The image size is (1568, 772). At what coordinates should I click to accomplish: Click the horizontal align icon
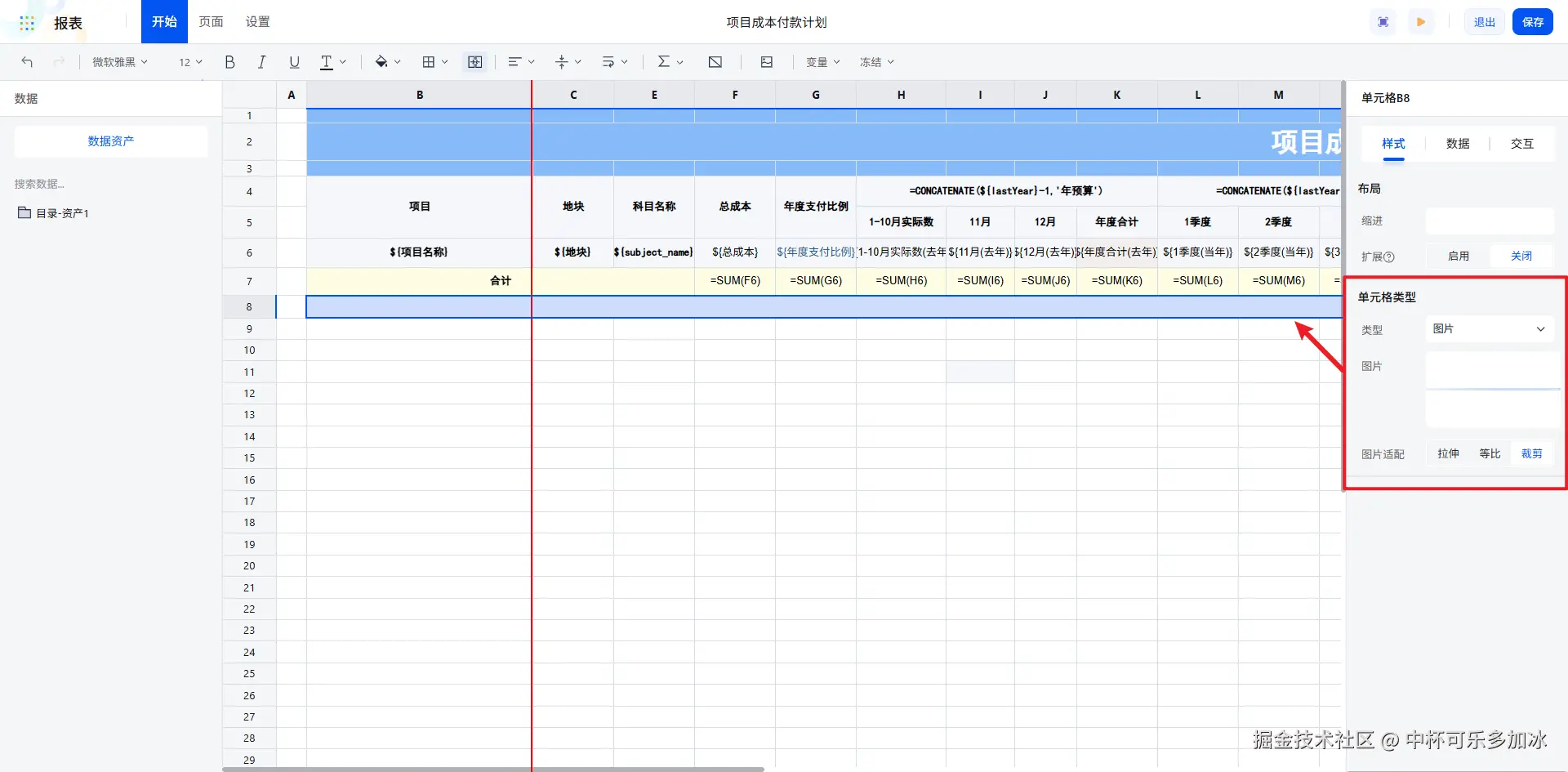pos(514,62)
